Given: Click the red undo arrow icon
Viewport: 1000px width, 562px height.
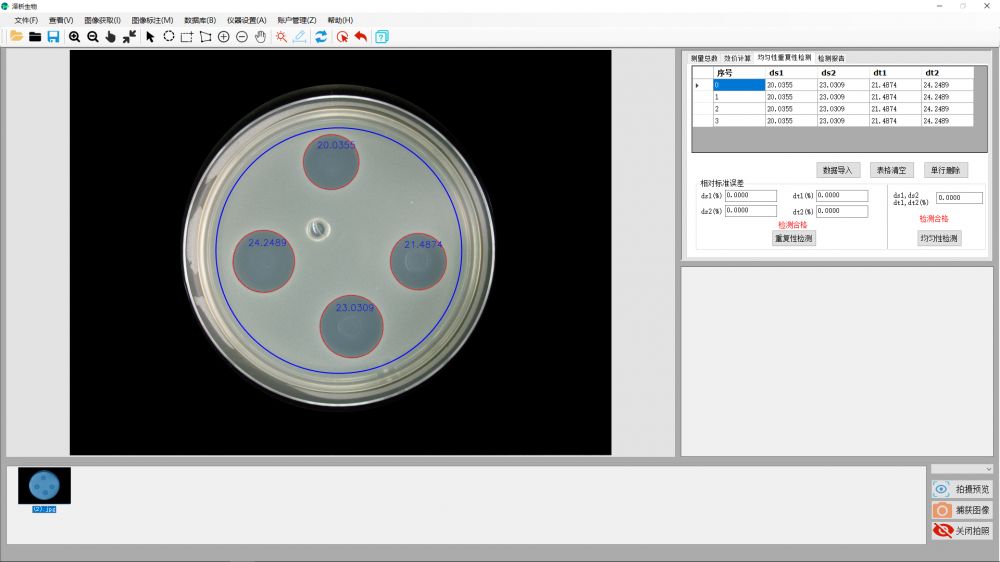Looking at the screenshot, I should click(x=360, y=36).
